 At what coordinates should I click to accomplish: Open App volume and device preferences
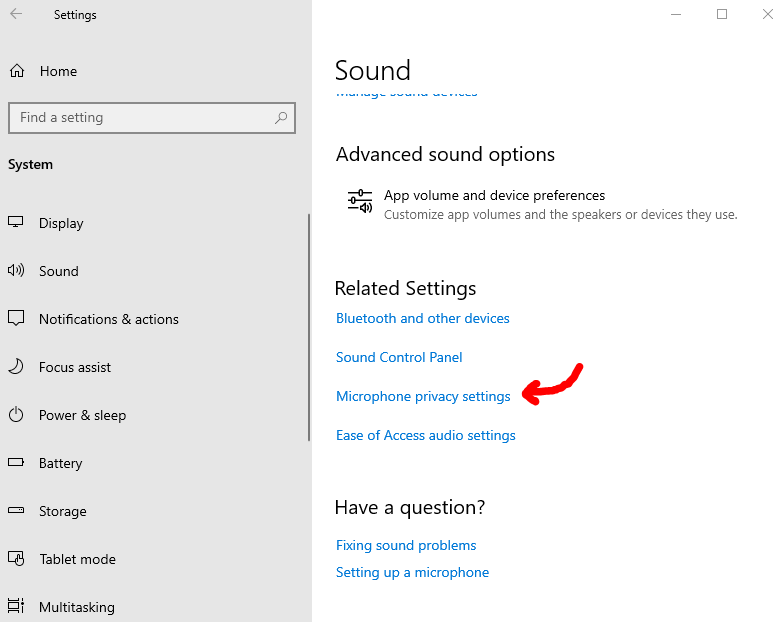(494, 196)
